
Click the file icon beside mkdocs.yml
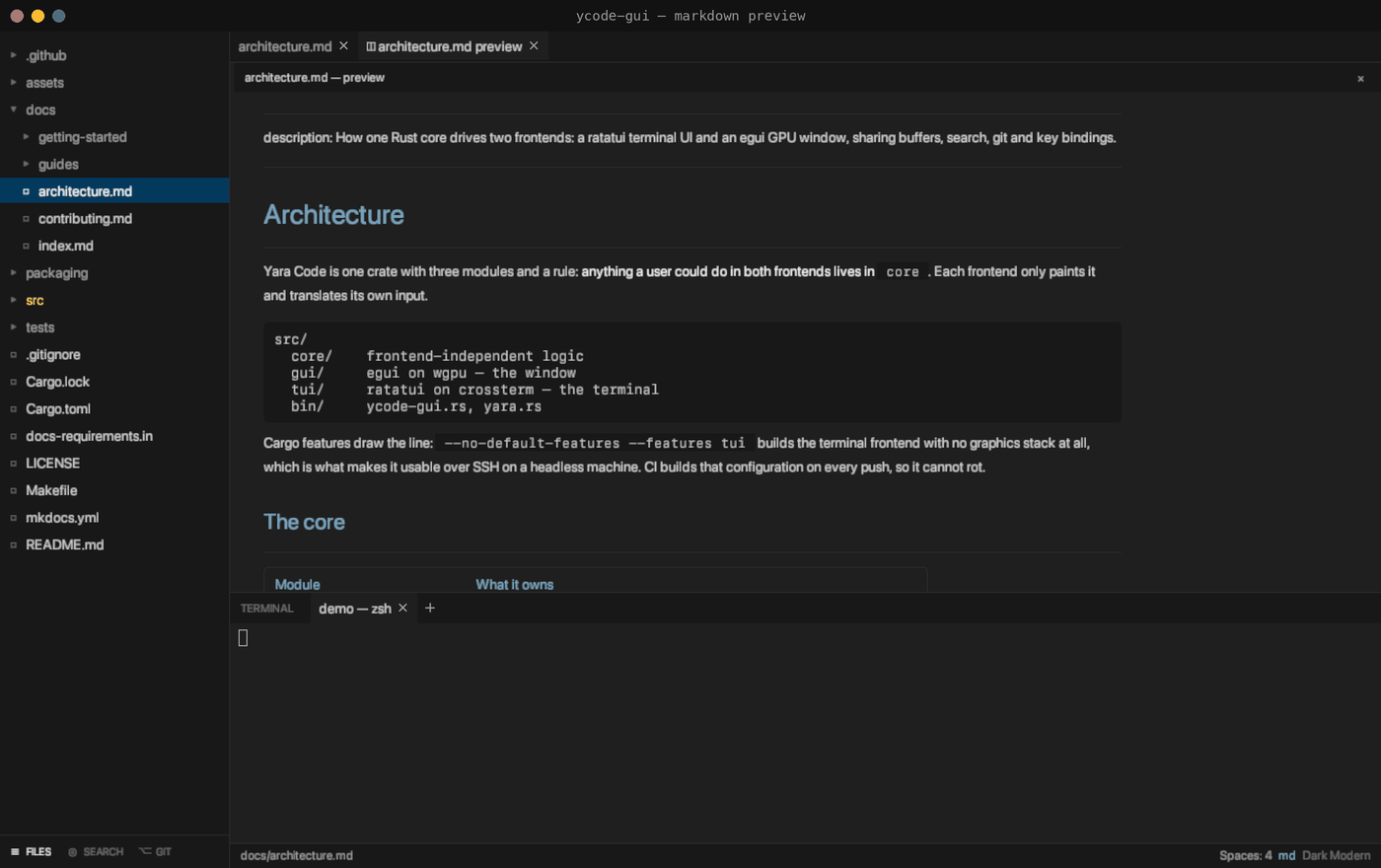(13, 517)
